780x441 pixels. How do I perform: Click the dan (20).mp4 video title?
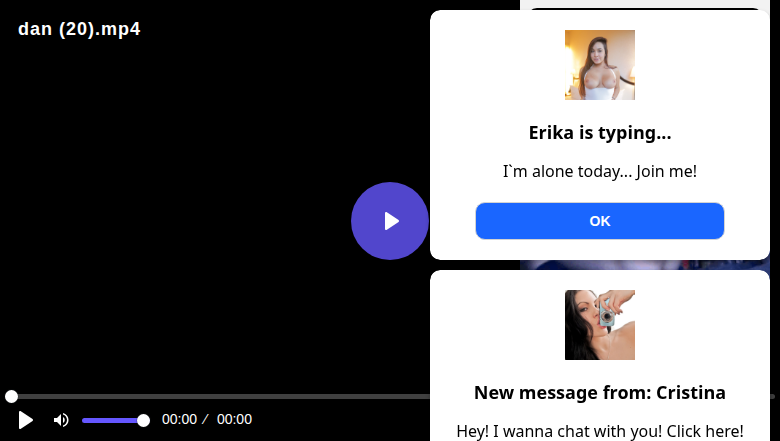[x=79, y=29]
